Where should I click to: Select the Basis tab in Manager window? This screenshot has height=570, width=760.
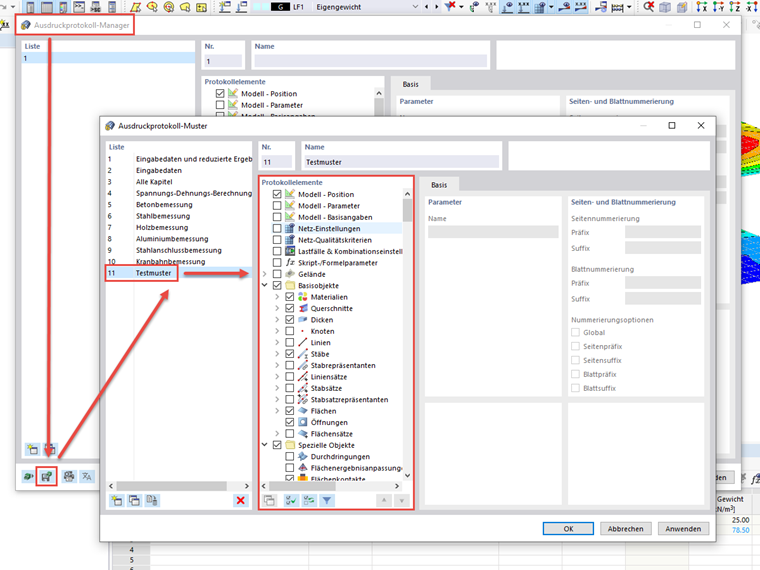410,84
